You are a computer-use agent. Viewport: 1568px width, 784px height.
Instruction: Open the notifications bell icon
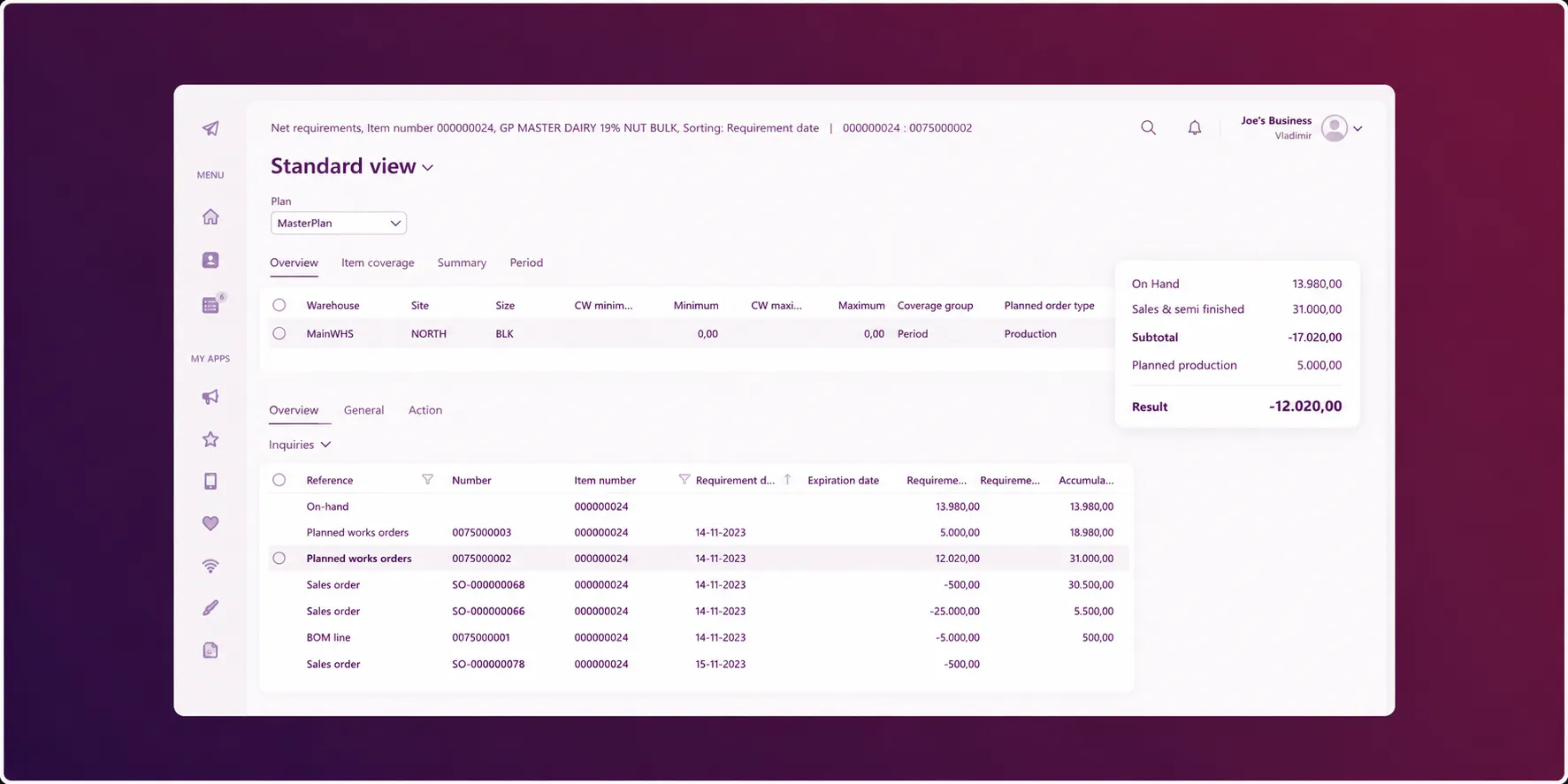click(1195, 128)
